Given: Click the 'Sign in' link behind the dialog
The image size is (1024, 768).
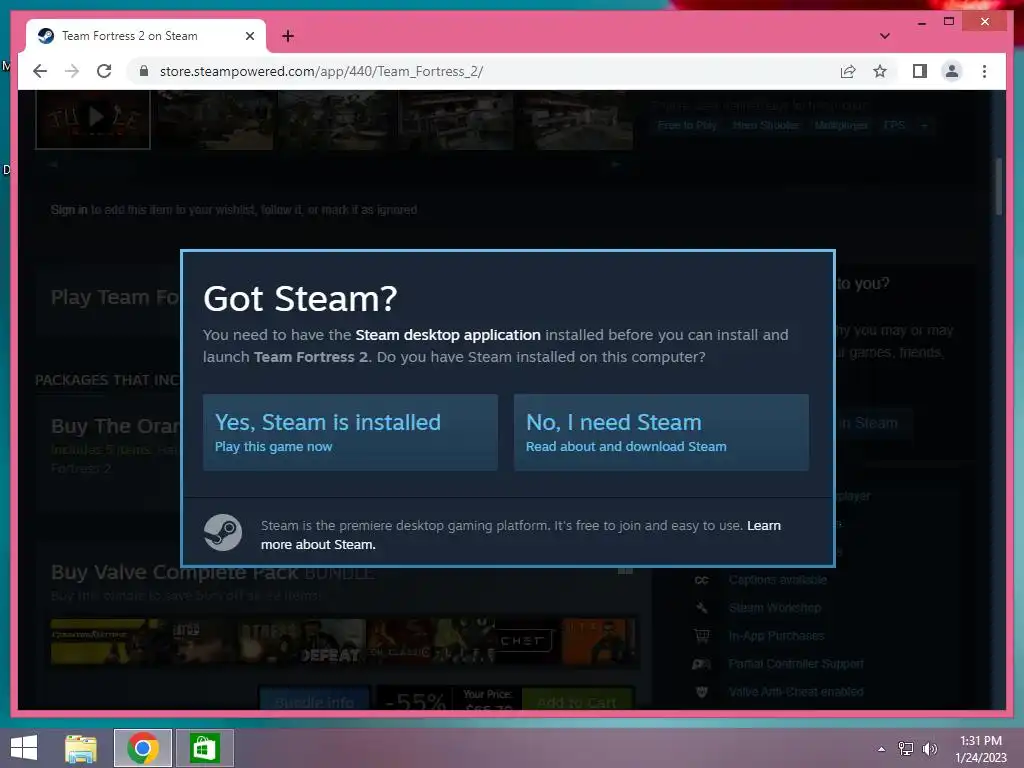Looking at the screenshot, I should pyautogui.click(x=69, y=210).
